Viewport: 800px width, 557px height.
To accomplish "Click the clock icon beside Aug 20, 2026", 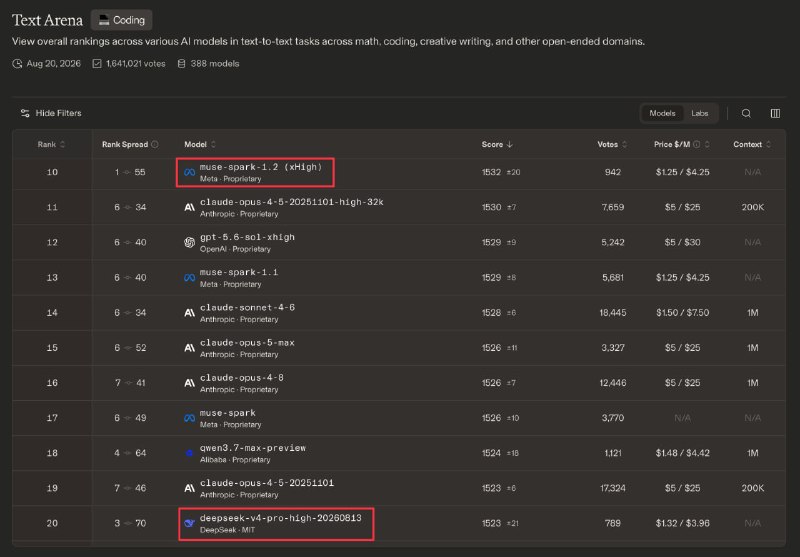I will pos(17,64).
